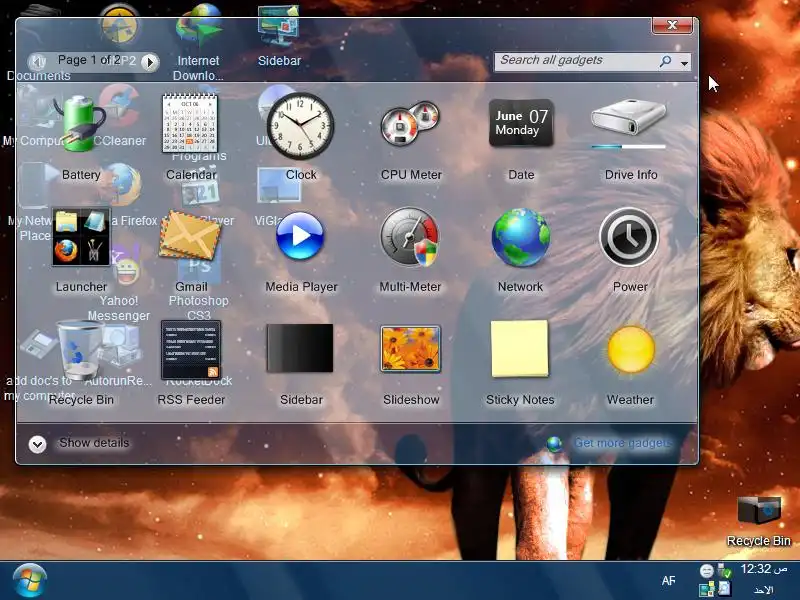Open the Get more gadgets link
Image resolution: width=800 pixels, height=600 pixels.
(x=623, y=443)
